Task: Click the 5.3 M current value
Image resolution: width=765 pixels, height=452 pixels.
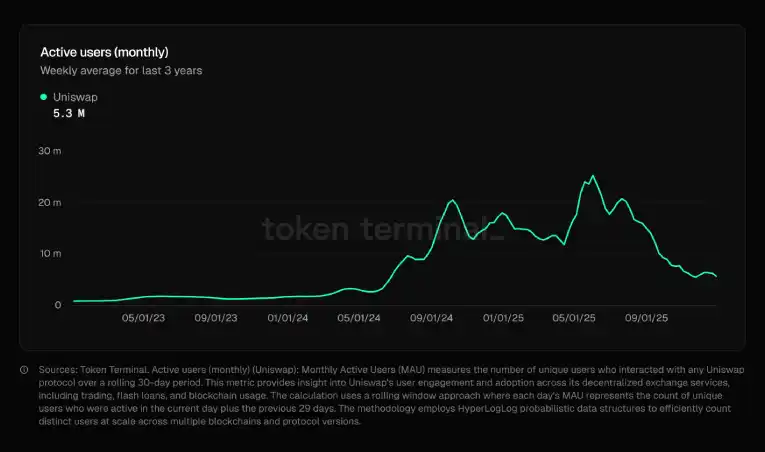Action: pos(69,114)
